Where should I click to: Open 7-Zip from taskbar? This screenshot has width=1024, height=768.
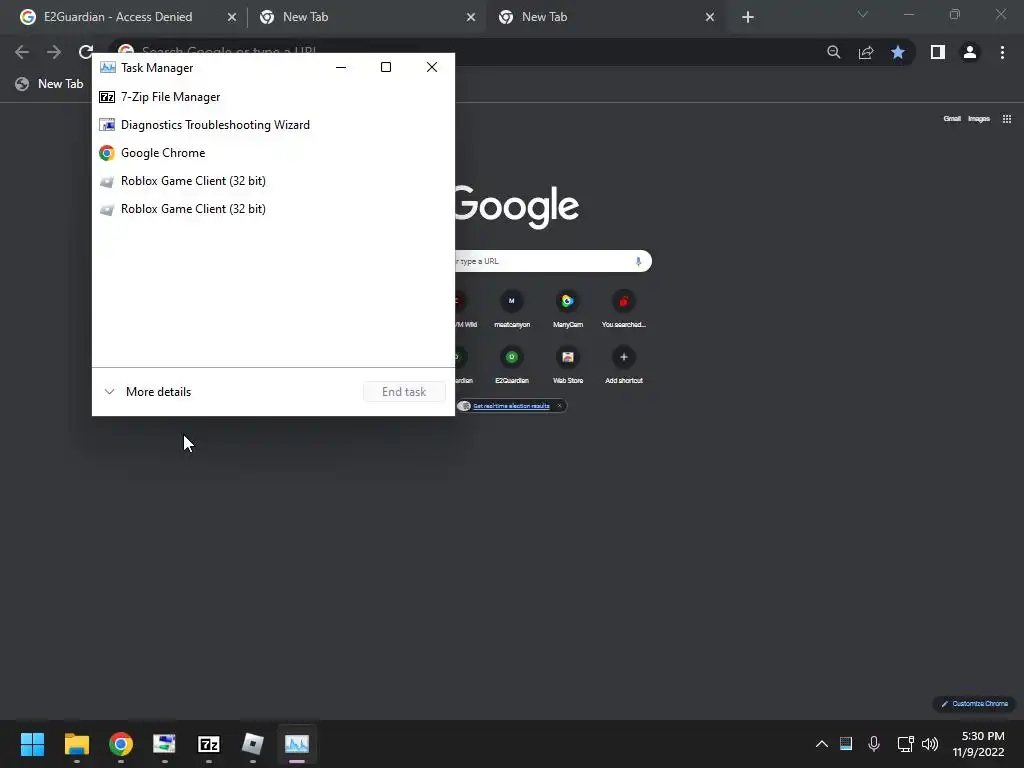click(209, 744)
